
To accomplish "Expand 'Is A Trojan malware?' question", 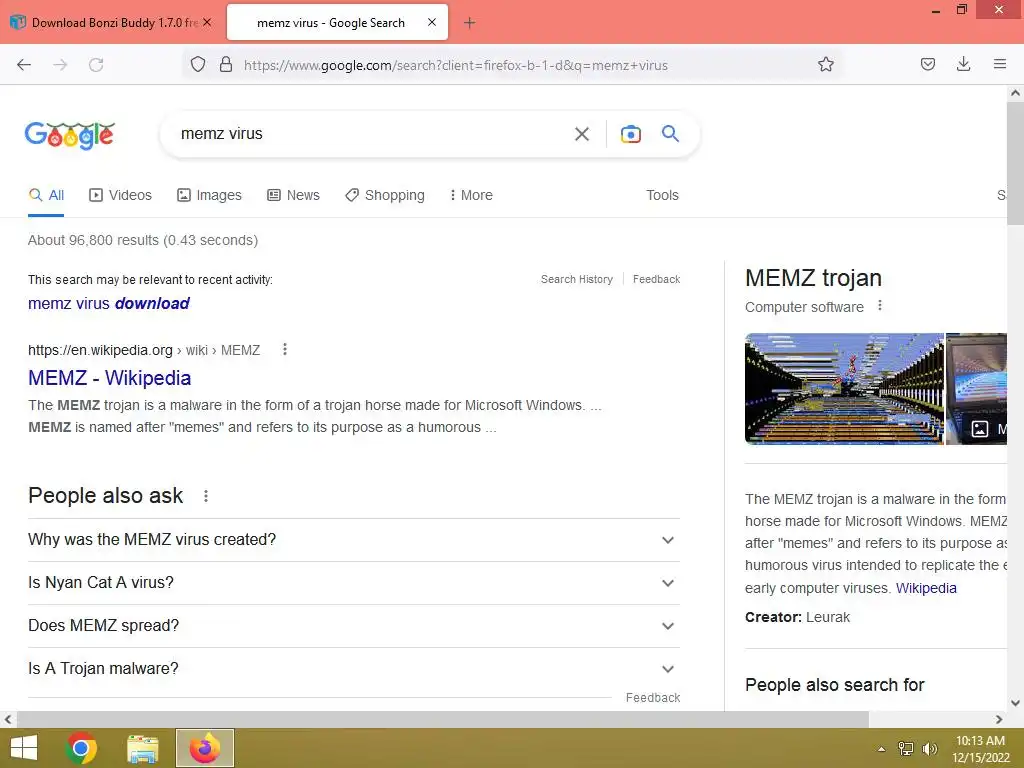I will 353,669.
